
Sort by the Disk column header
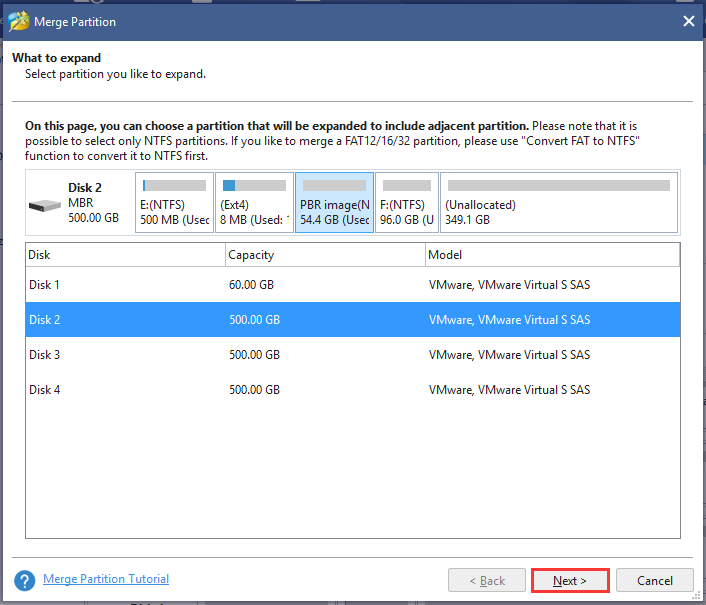125,255
